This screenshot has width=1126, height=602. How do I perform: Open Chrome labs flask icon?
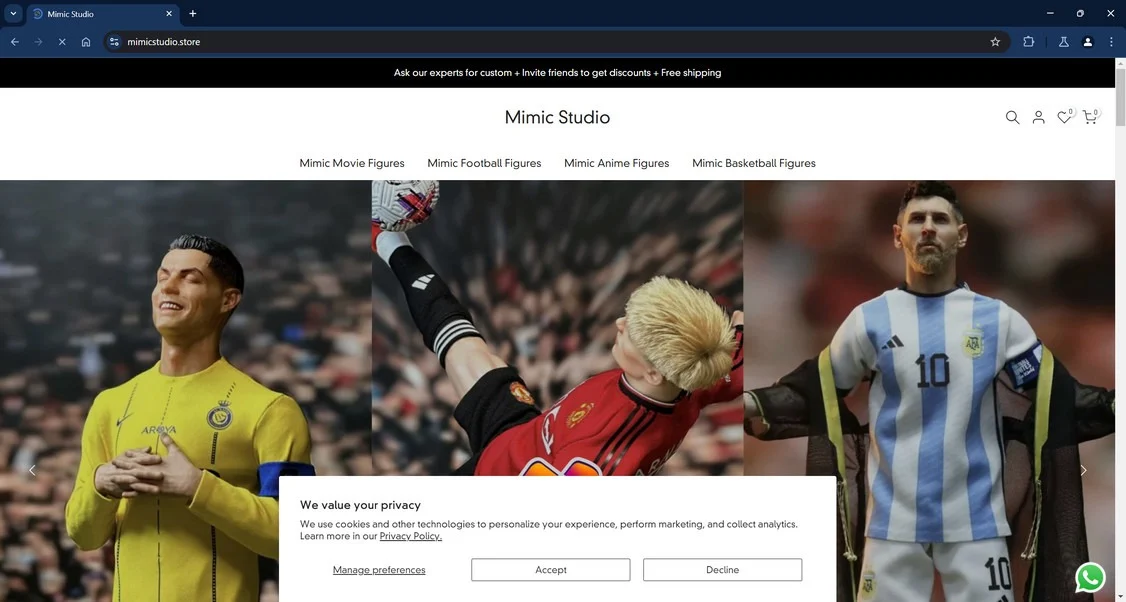pos(1064,42)
